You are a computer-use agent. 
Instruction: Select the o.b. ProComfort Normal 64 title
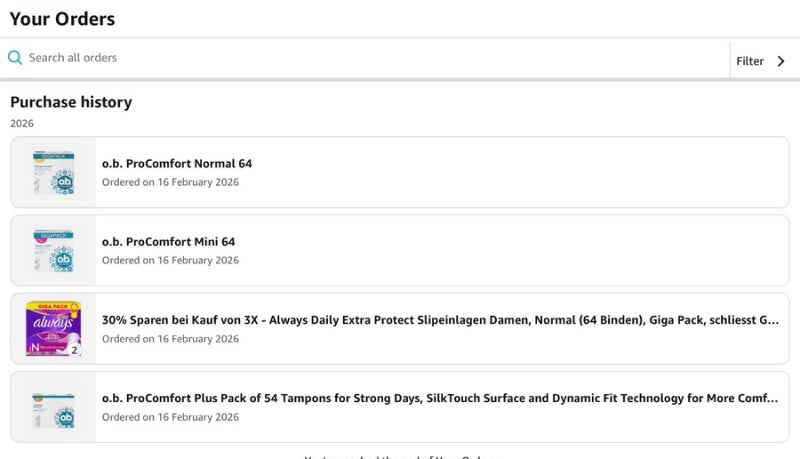click(177, 164)
